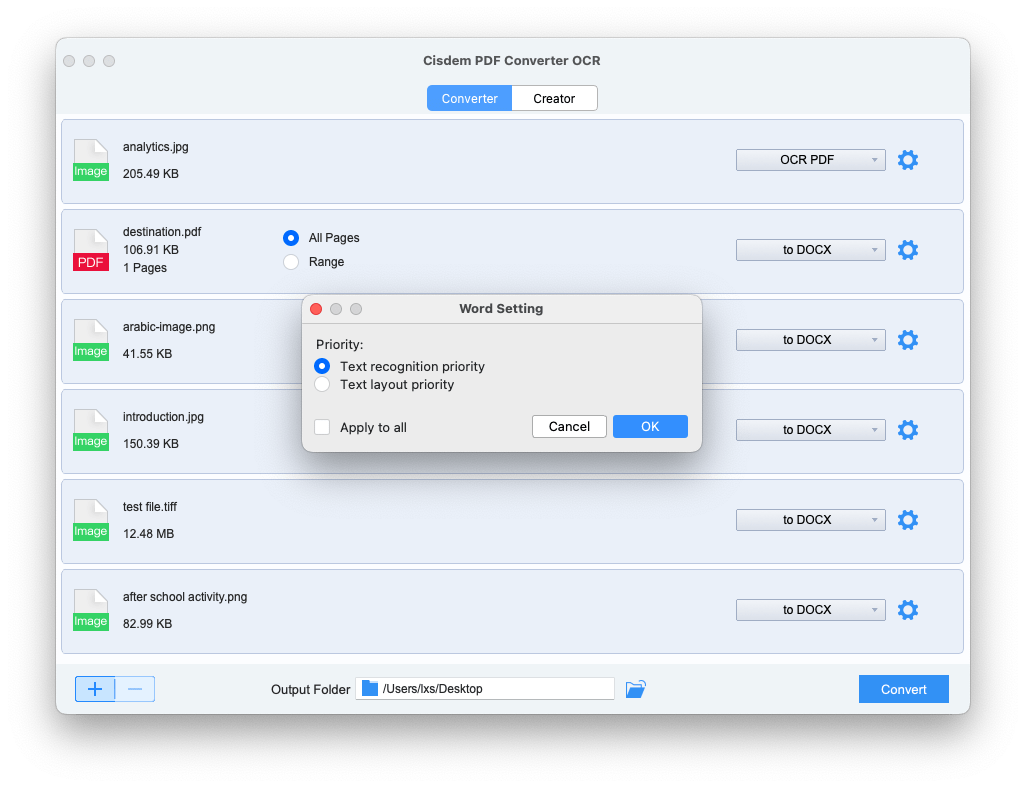Choose the Range page option
The width and height of the screenshot is (1026, 788).
(291, 262)
